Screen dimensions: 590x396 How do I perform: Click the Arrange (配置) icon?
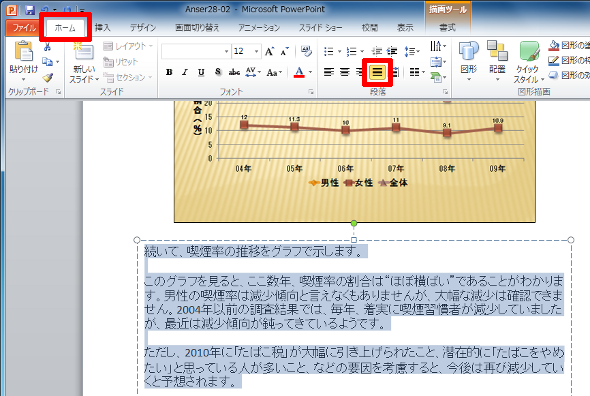tap(497, 51)
